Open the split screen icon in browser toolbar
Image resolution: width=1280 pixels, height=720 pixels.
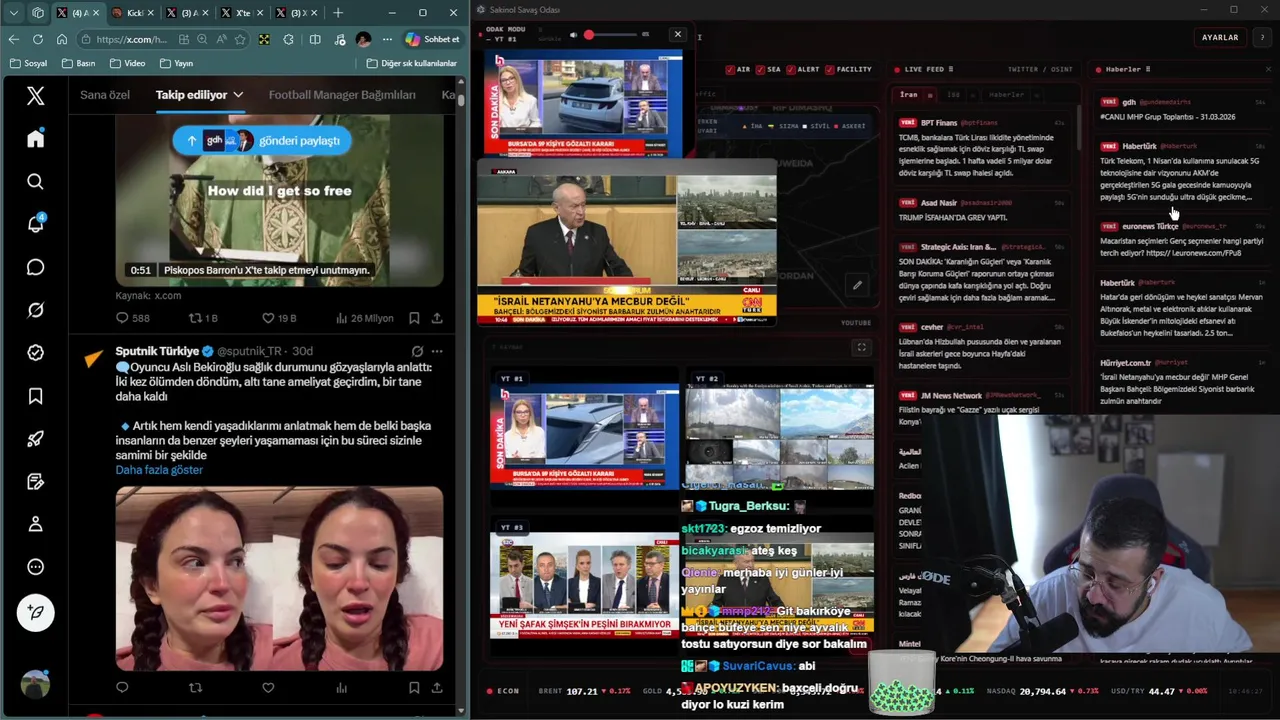tap(315, 39)
